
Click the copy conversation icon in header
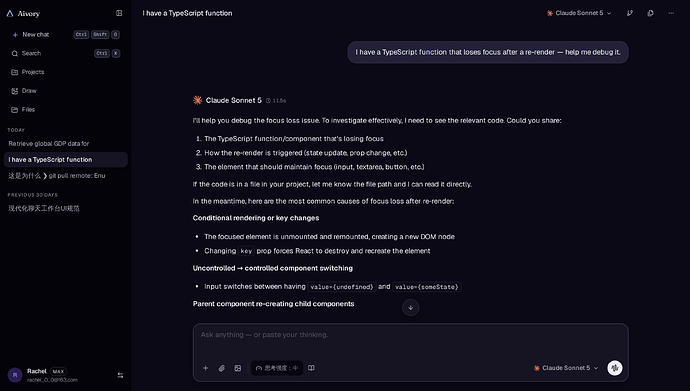click(x=650, y=13)
